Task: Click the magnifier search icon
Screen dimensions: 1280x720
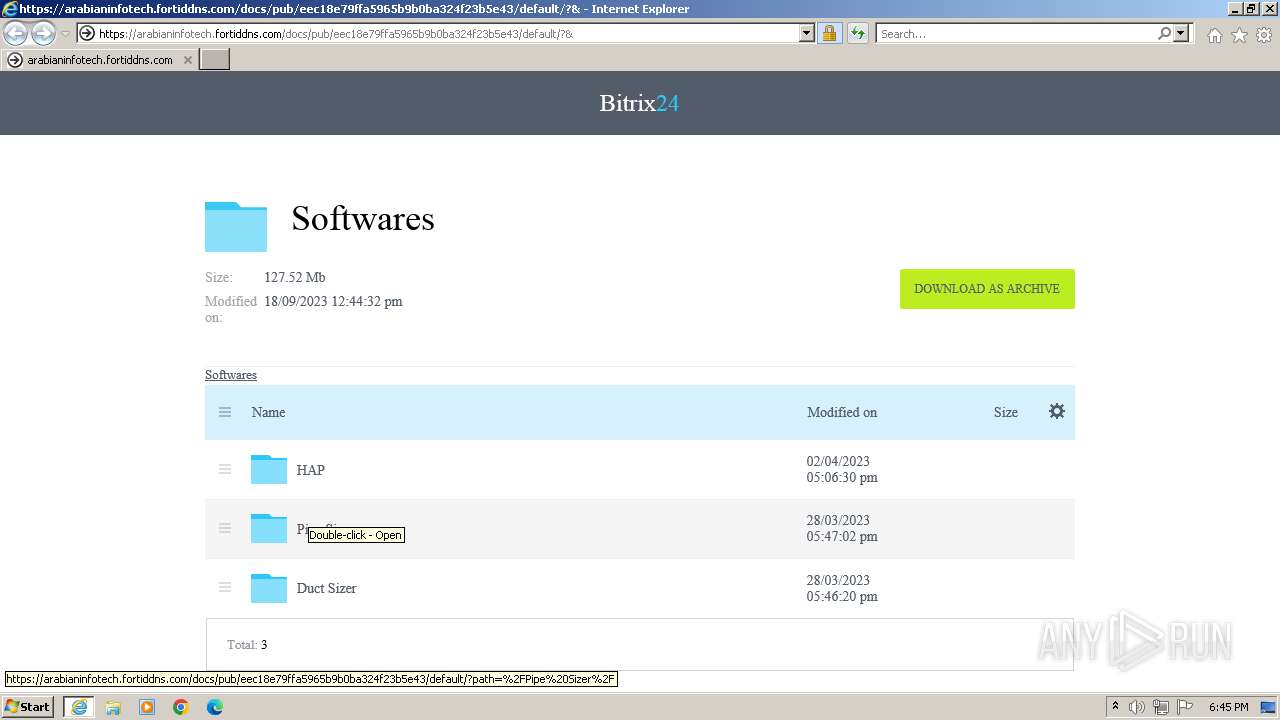Action: 1164,34
